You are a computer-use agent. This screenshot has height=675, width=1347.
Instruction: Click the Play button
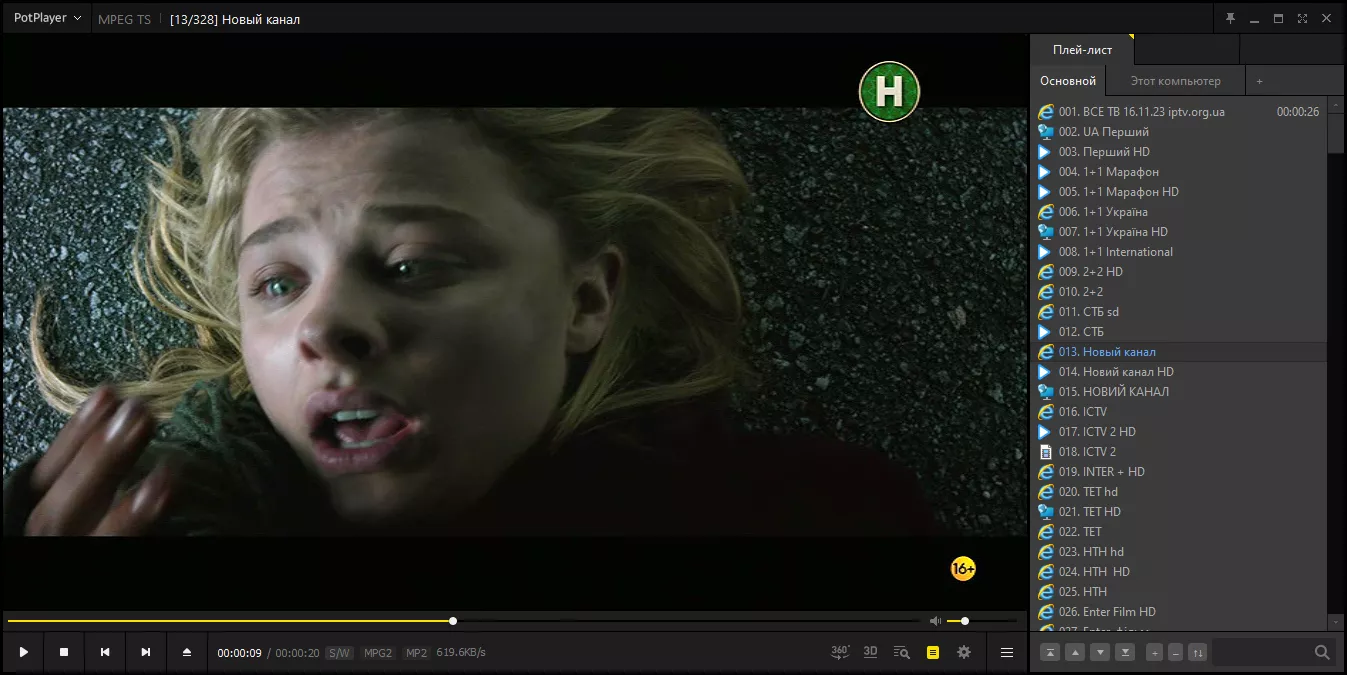point(23,652)
